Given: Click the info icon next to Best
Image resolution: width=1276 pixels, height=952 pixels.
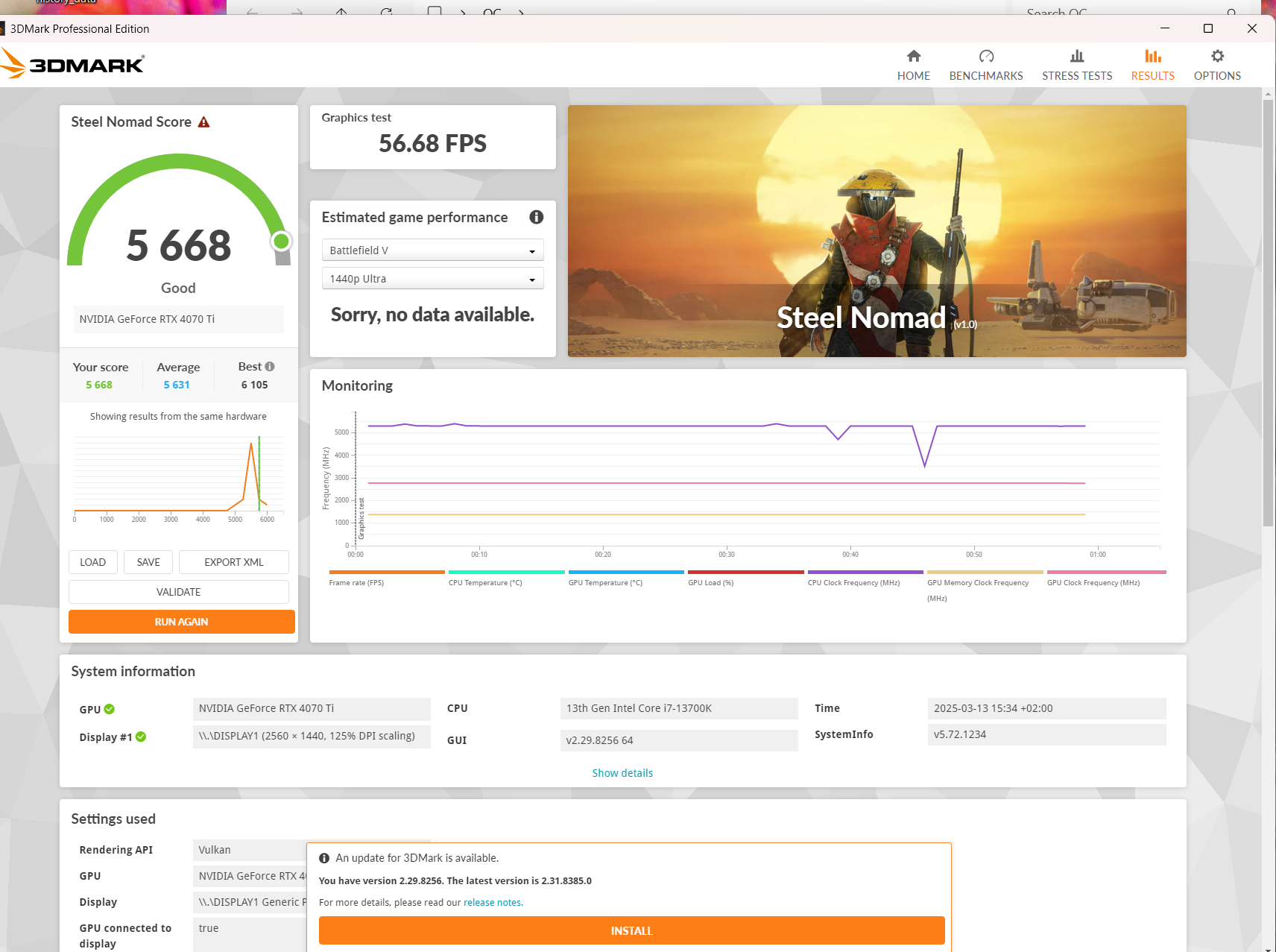Looking at the screenshot, I should click(270, 367).
